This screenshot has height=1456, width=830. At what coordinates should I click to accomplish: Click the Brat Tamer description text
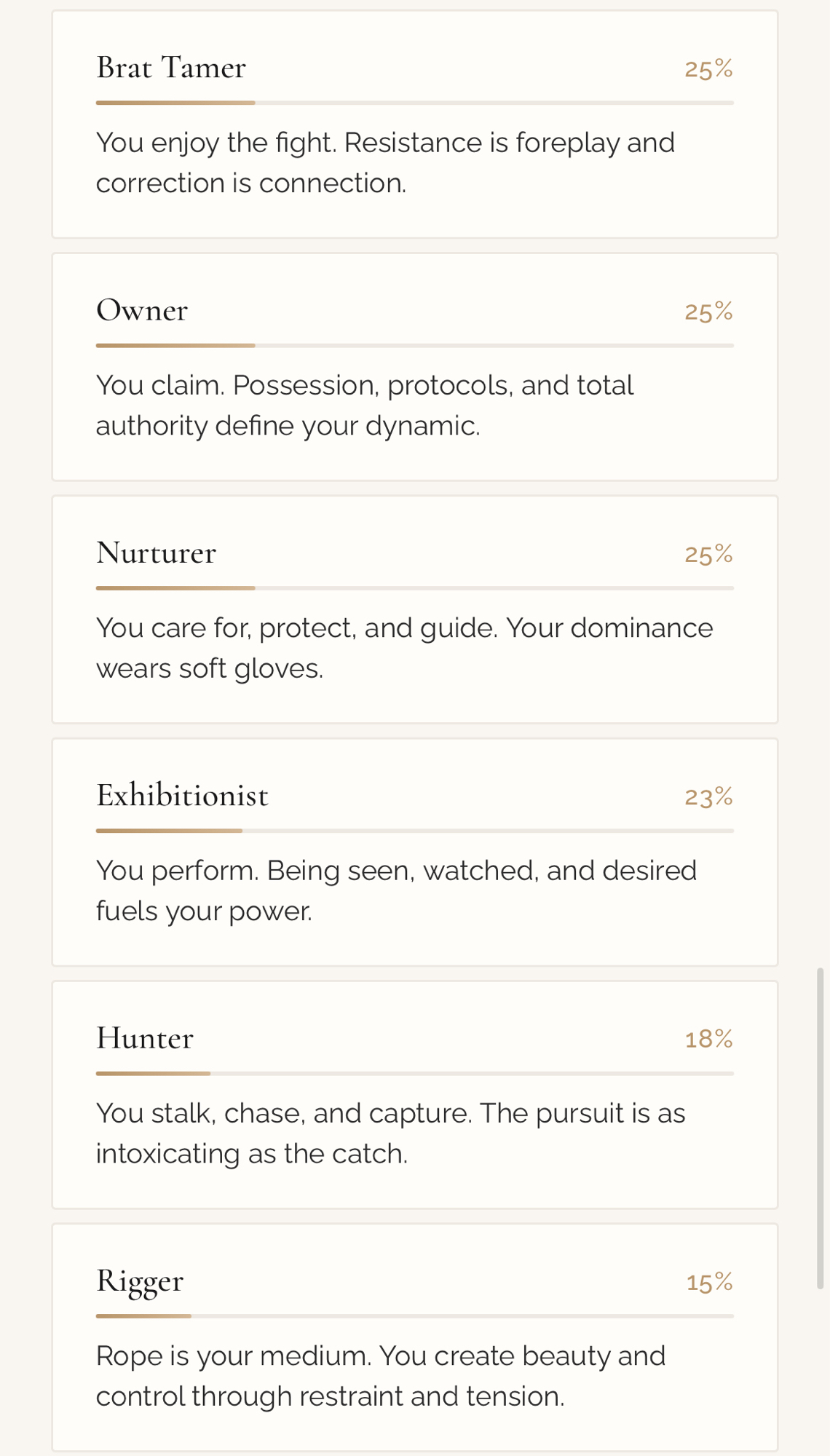tap(385, 162)
